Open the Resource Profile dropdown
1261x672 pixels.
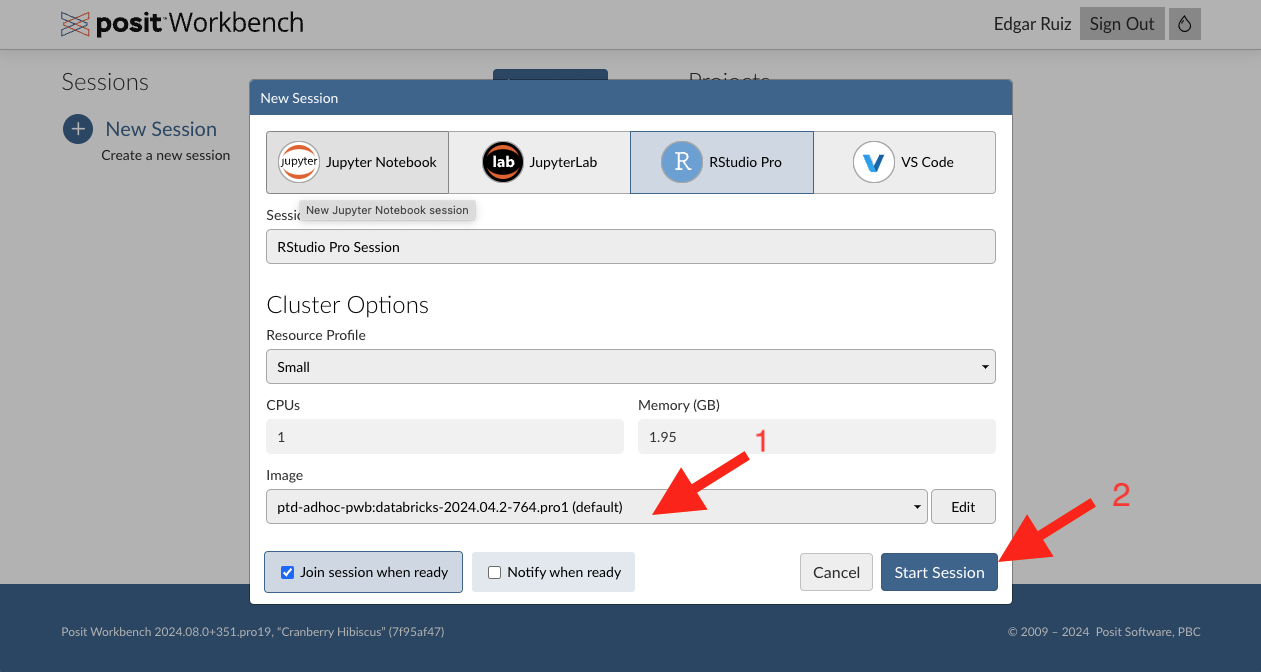point(630,367)
